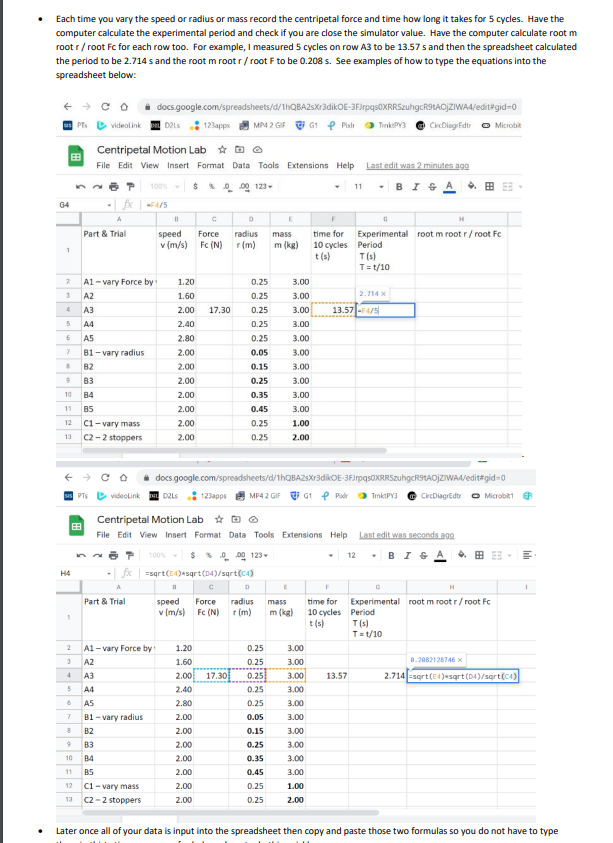Open the Format menu in lower spreadsheet
Image resolution: width=613 pixels, height=843 pixels.
[x=208, y=535]
